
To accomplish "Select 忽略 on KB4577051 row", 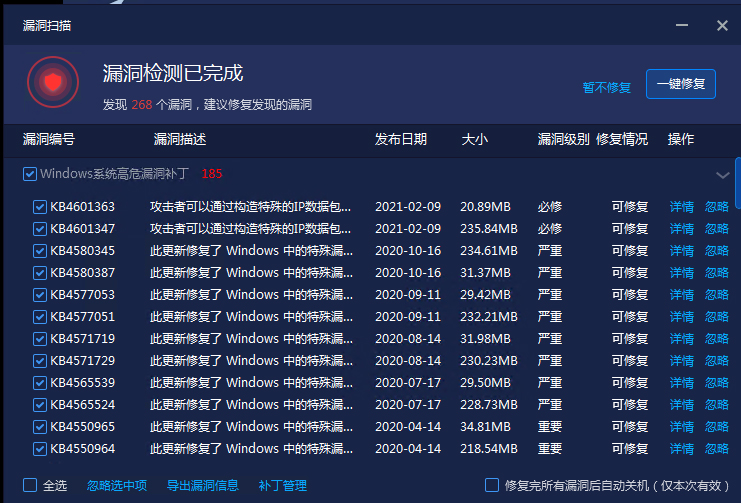I will (x=717, y=317).
